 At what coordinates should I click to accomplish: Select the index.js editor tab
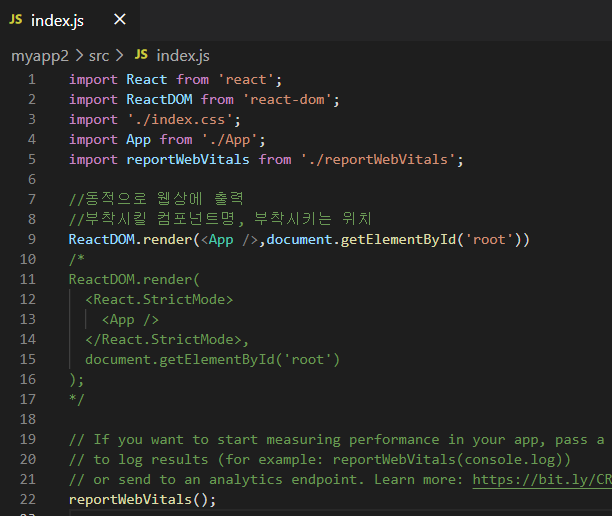69,20
